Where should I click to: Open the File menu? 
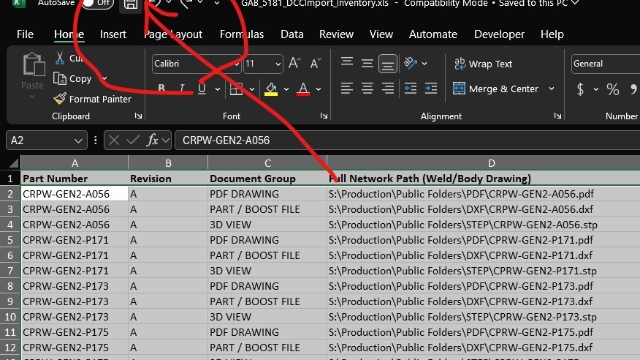click(25, 34)
